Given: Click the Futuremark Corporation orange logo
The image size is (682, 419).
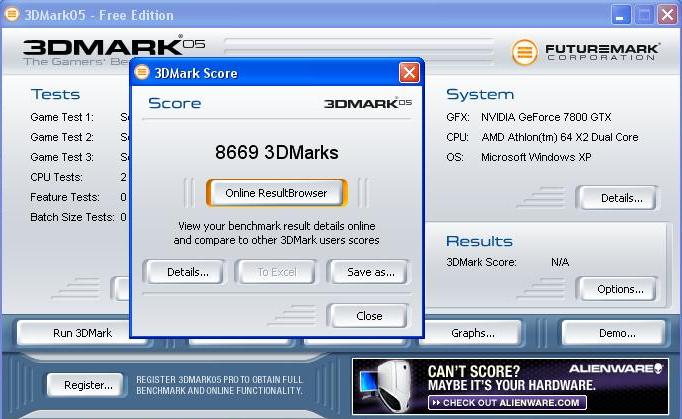Looking at the screenshot, I should click(x=524, y=52).
